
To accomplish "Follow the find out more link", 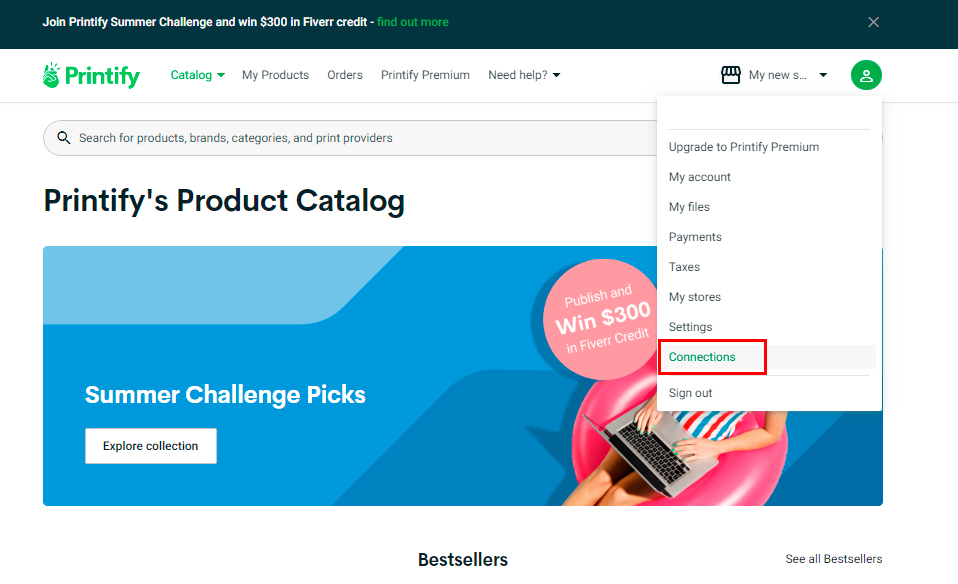I will 413,22.
